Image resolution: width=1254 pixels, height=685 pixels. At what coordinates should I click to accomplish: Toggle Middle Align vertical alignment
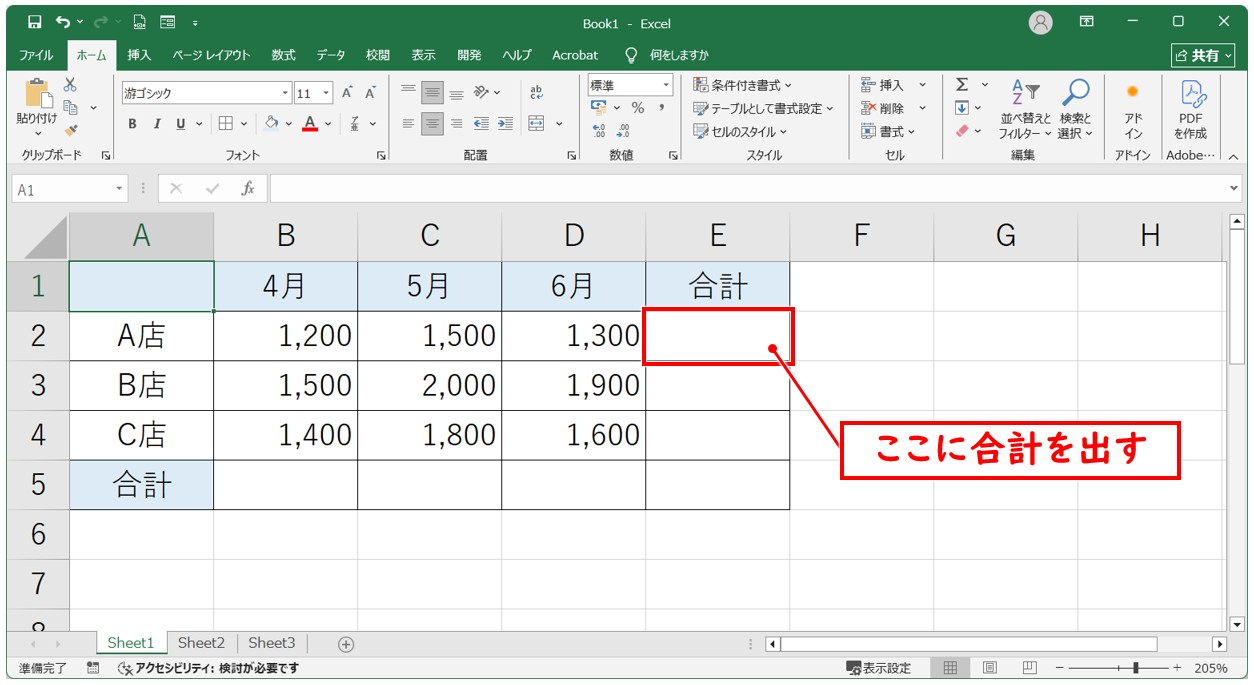[432, 93]
